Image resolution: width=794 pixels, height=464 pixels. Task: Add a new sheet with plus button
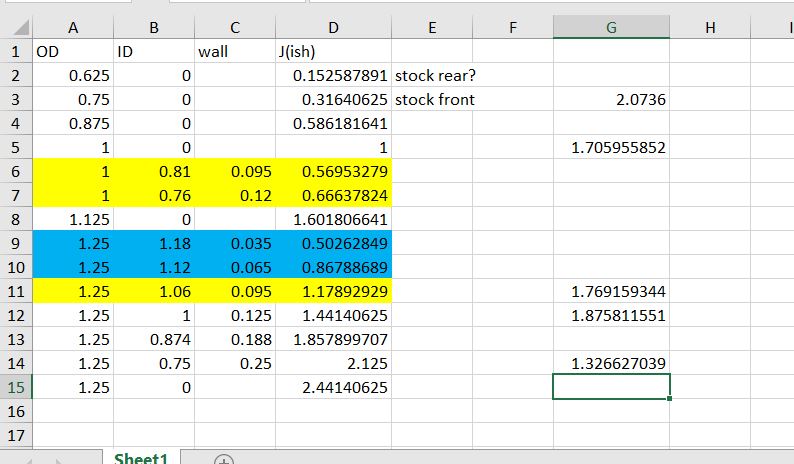(x=226, y=459)
